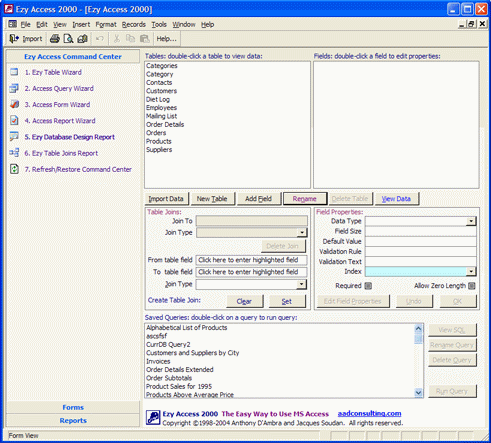The height and width of the screenshot is (443, 491).
Task: Click the Access Report Wizard icon
Action: [x=14, y=120]
